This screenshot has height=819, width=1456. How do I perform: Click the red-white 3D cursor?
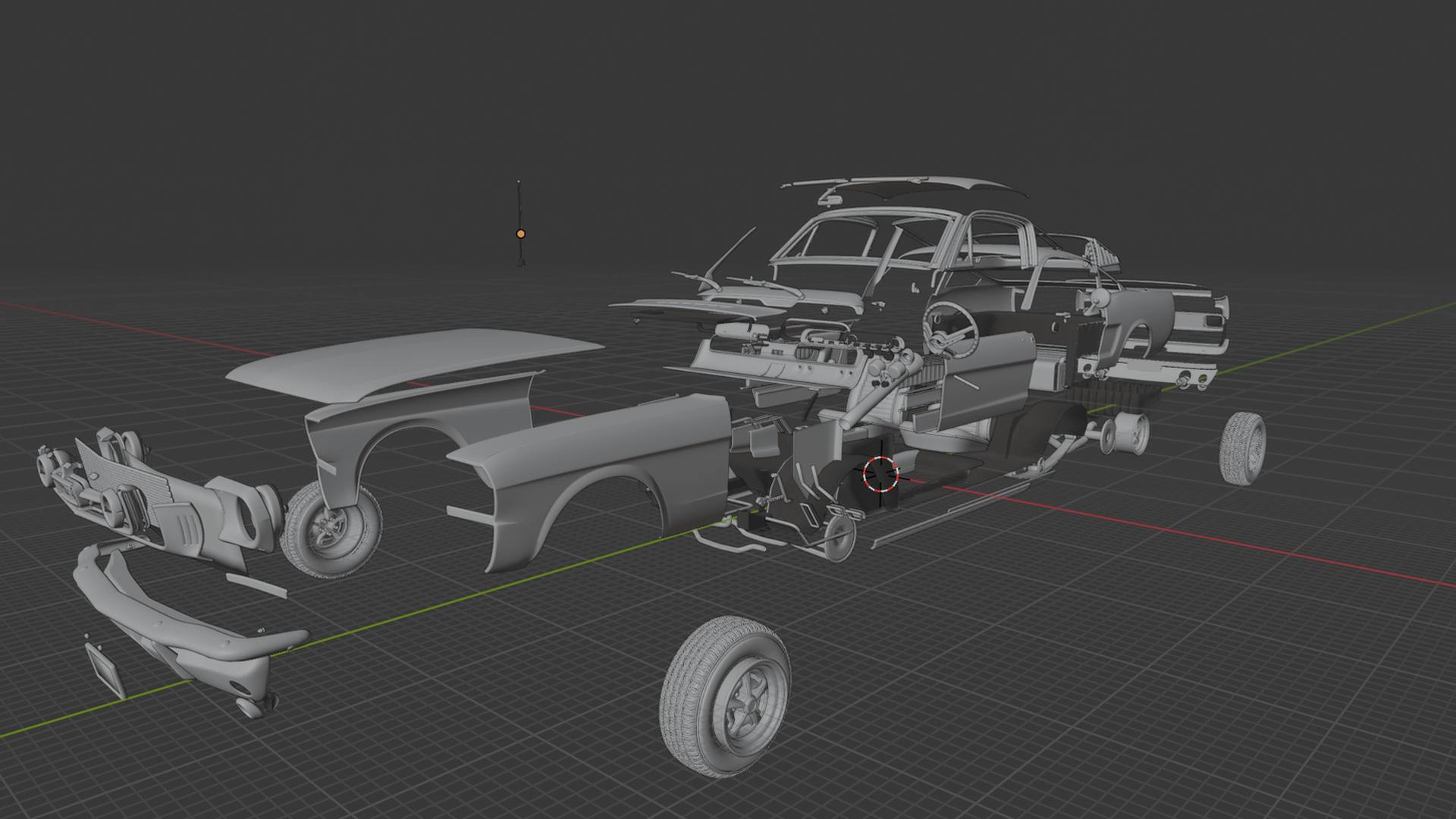click(x=880, y=473)
